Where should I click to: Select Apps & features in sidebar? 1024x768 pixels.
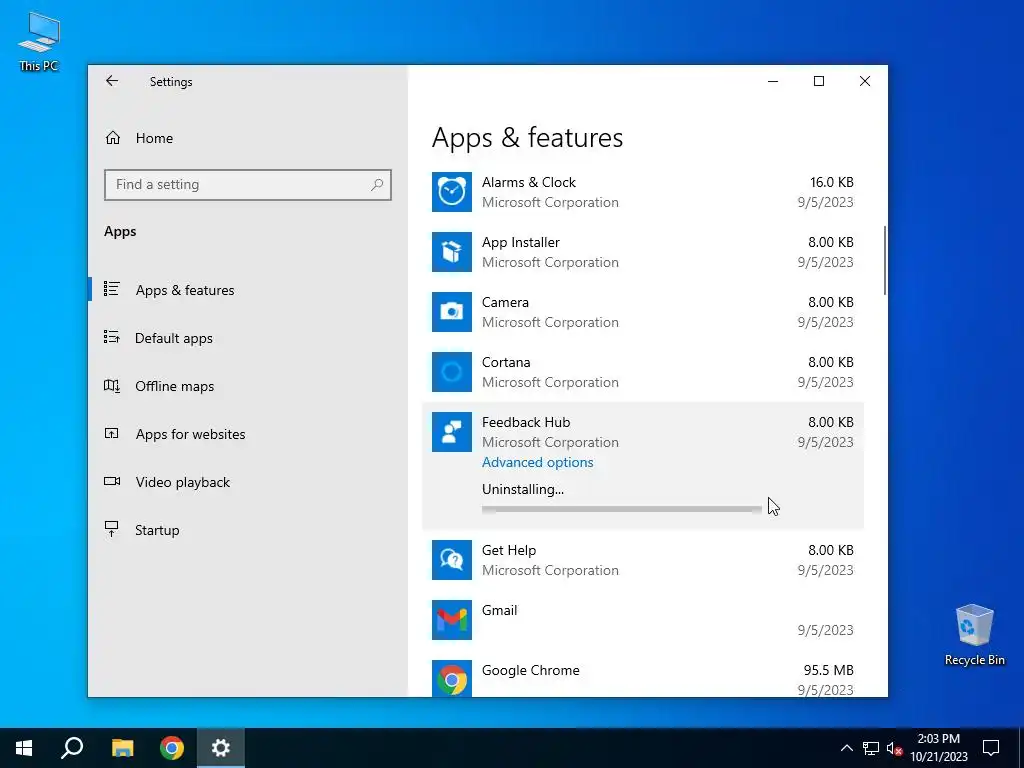pyautogui.click(x=248, y=290)
